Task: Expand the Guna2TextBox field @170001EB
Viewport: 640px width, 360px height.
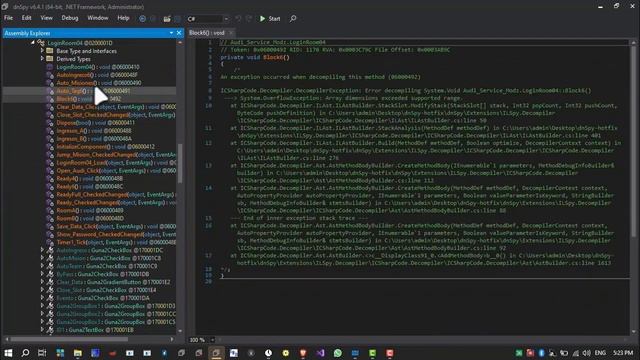Action: click(x=42, y=330)
